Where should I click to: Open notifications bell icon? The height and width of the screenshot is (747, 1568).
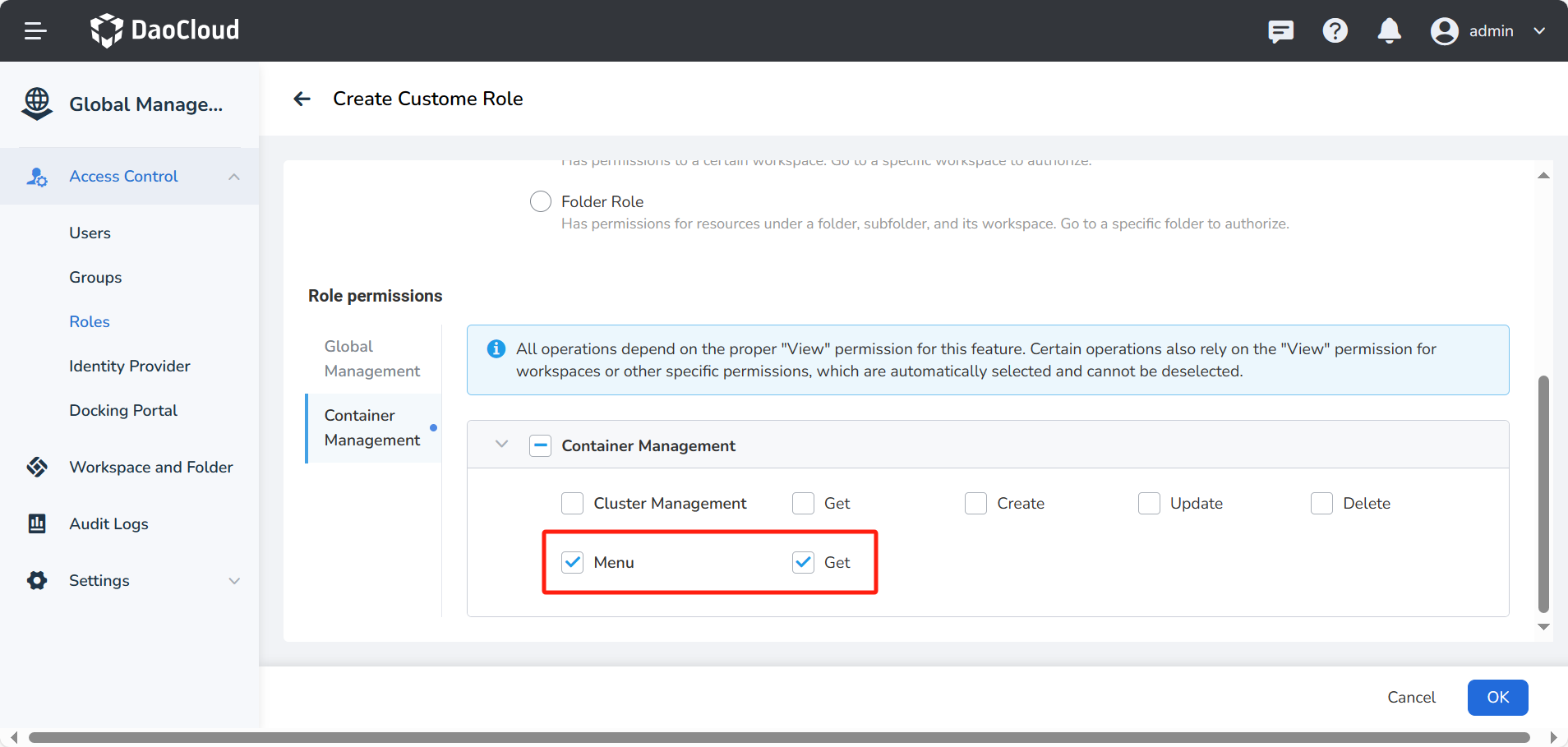click(1389, 30)
